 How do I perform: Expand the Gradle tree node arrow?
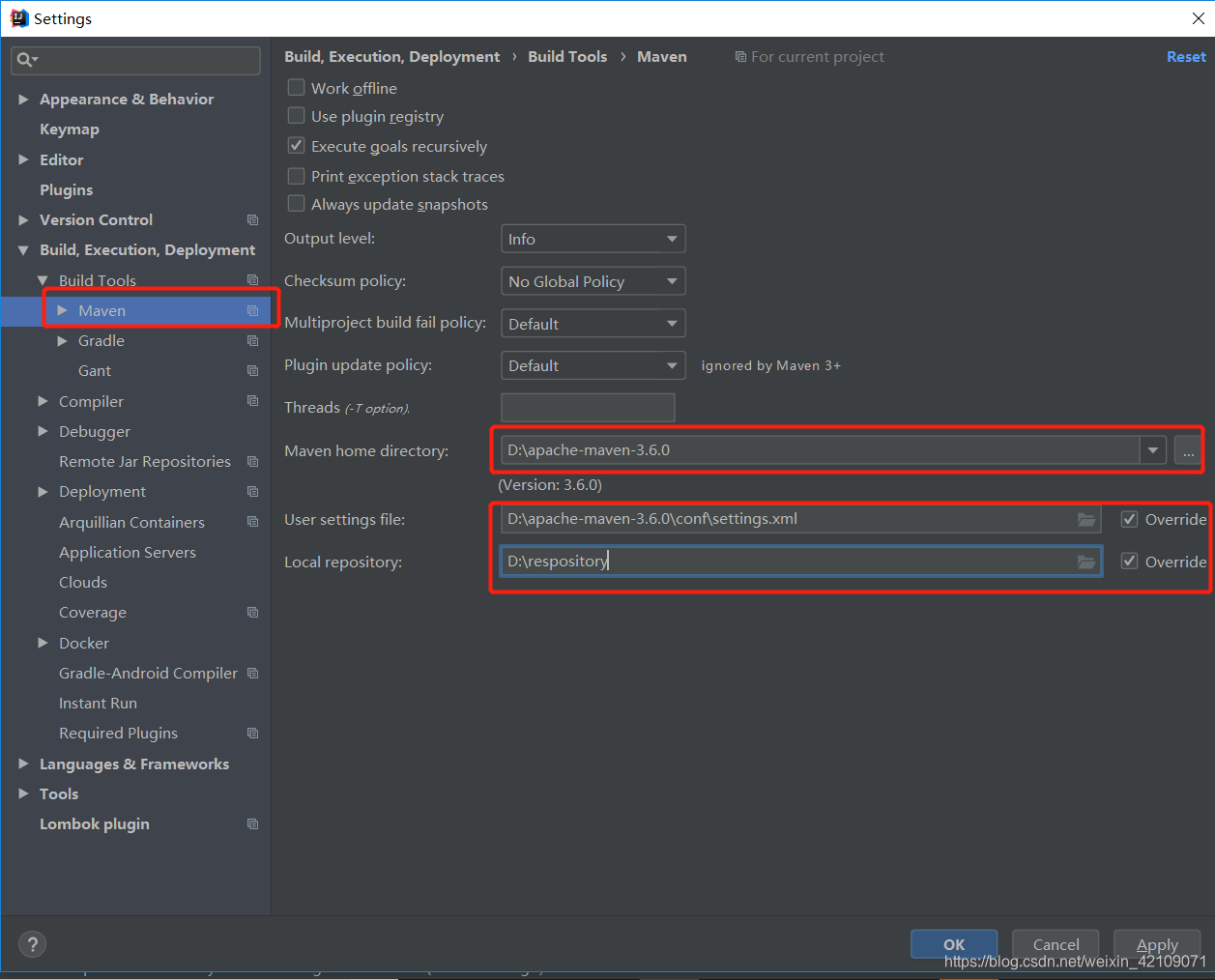coord(62,341)
